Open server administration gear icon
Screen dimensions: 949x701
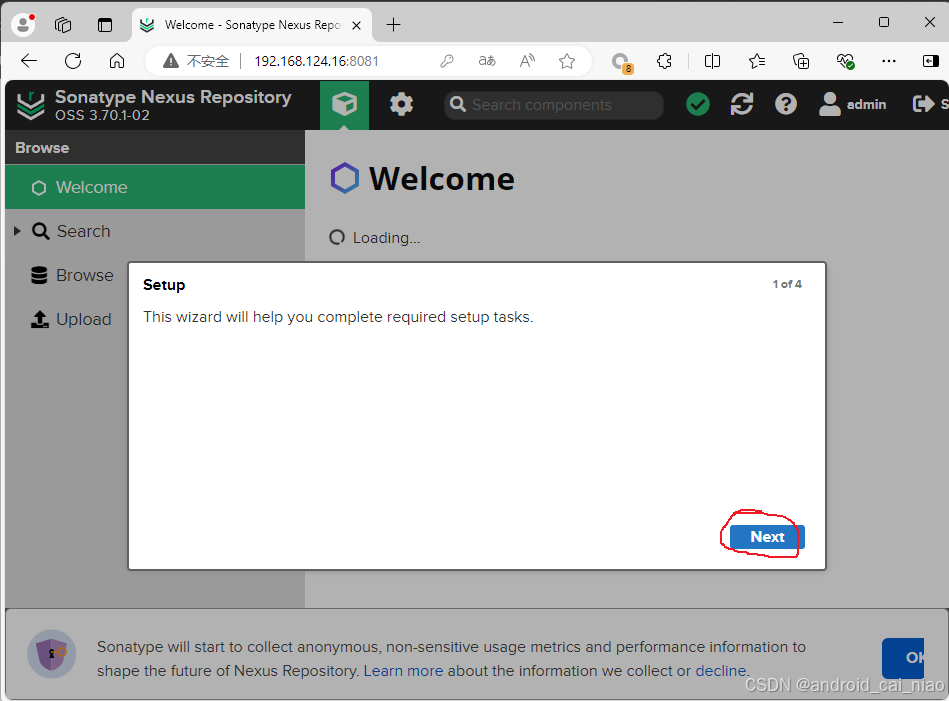point(401,105)
